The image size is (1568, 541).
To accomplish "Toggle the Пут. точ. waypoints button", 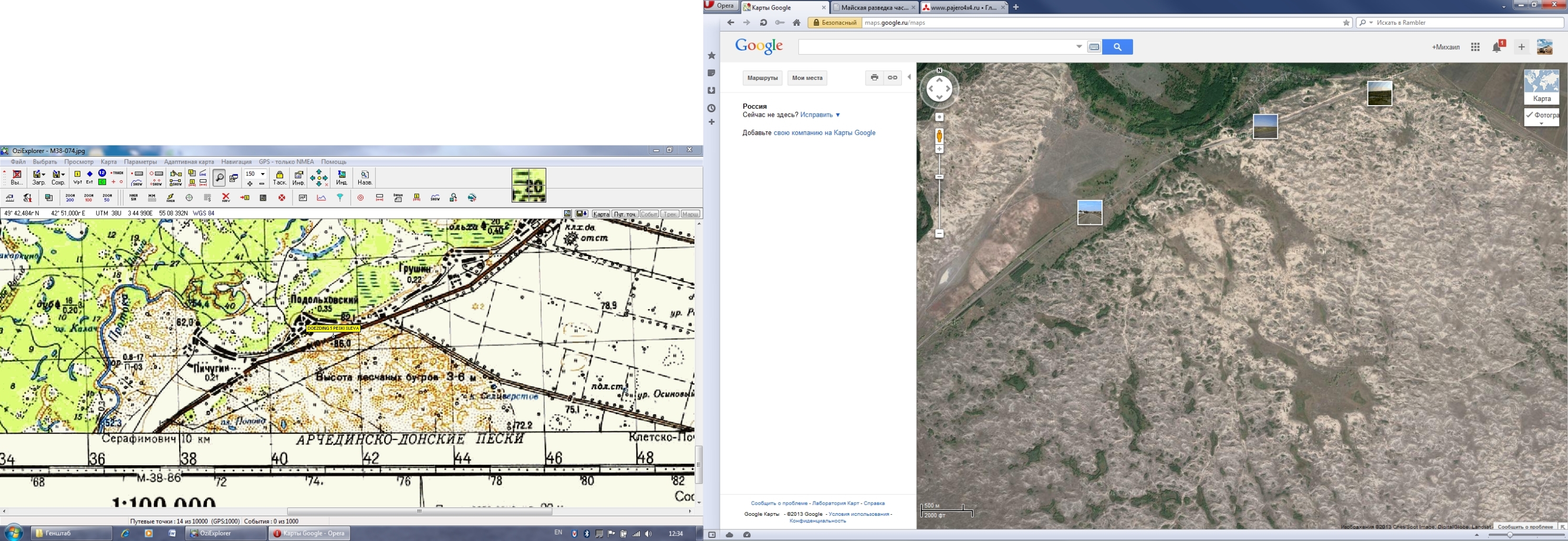I will pyautogui.click(x=625, y=214).
